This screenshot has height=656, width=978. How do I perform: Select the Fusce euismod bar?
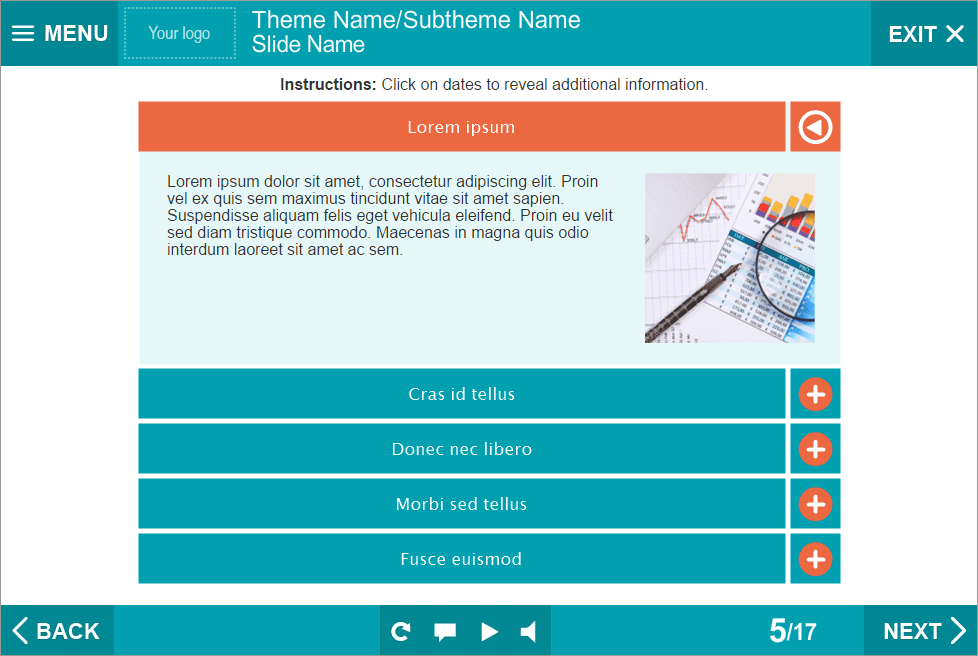[461, 559]
